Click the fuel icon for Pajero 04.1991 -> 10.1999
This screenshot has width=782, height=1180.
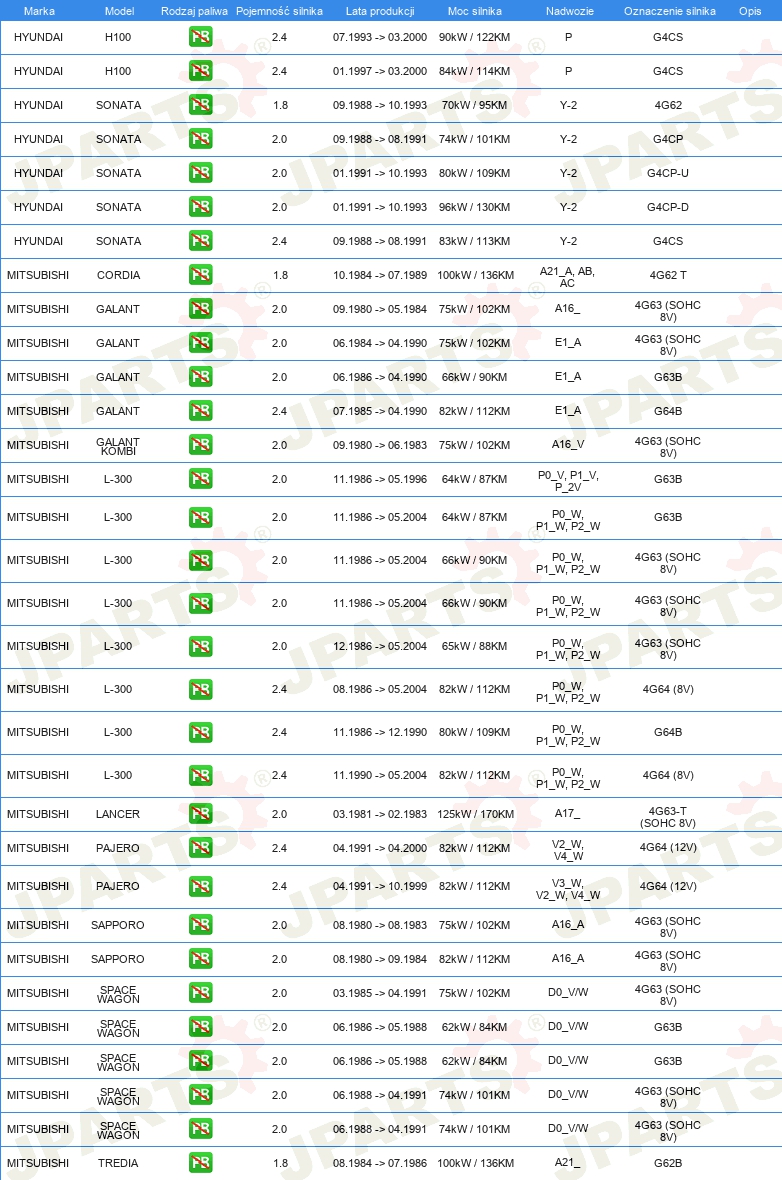(200, 886)
